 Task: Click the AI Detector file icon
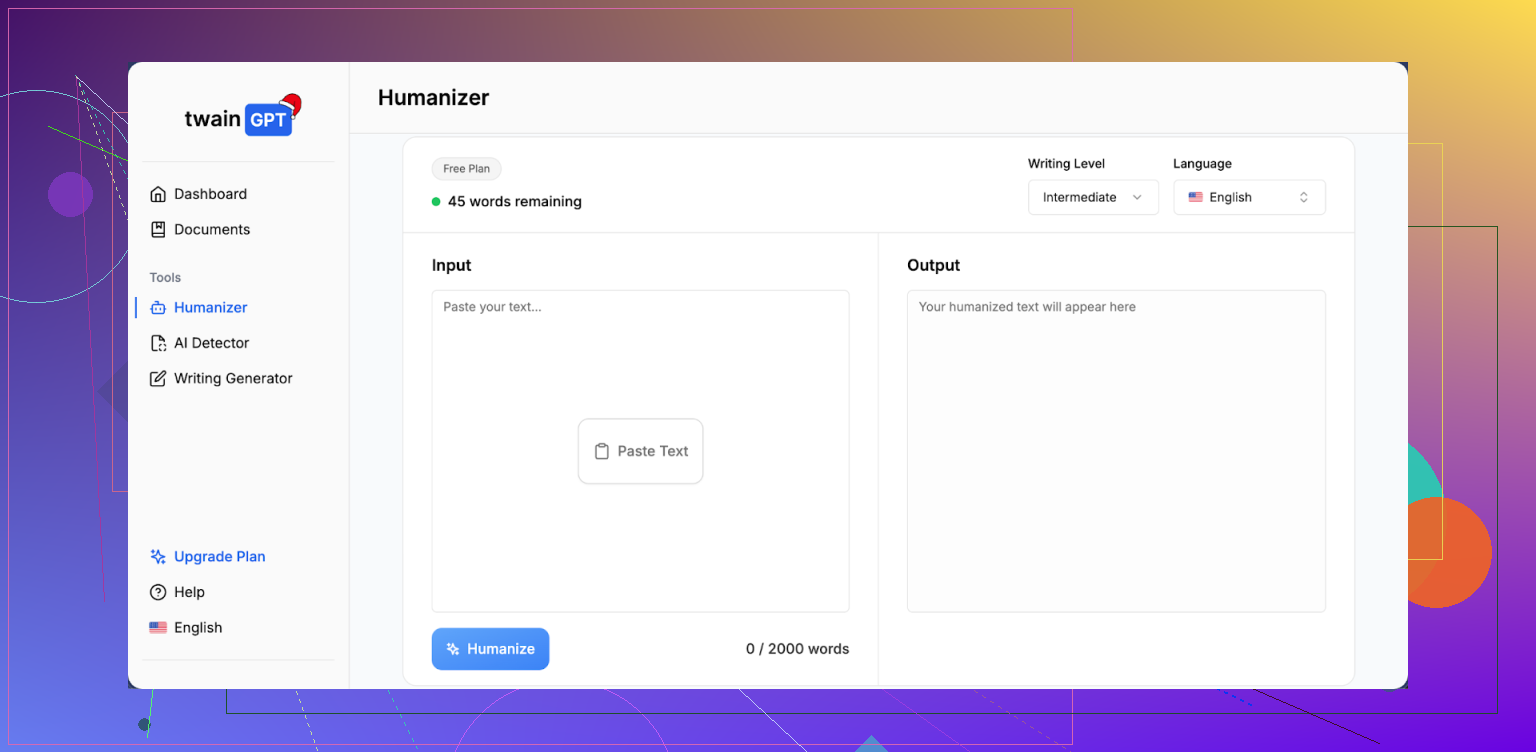pos(158,343)
